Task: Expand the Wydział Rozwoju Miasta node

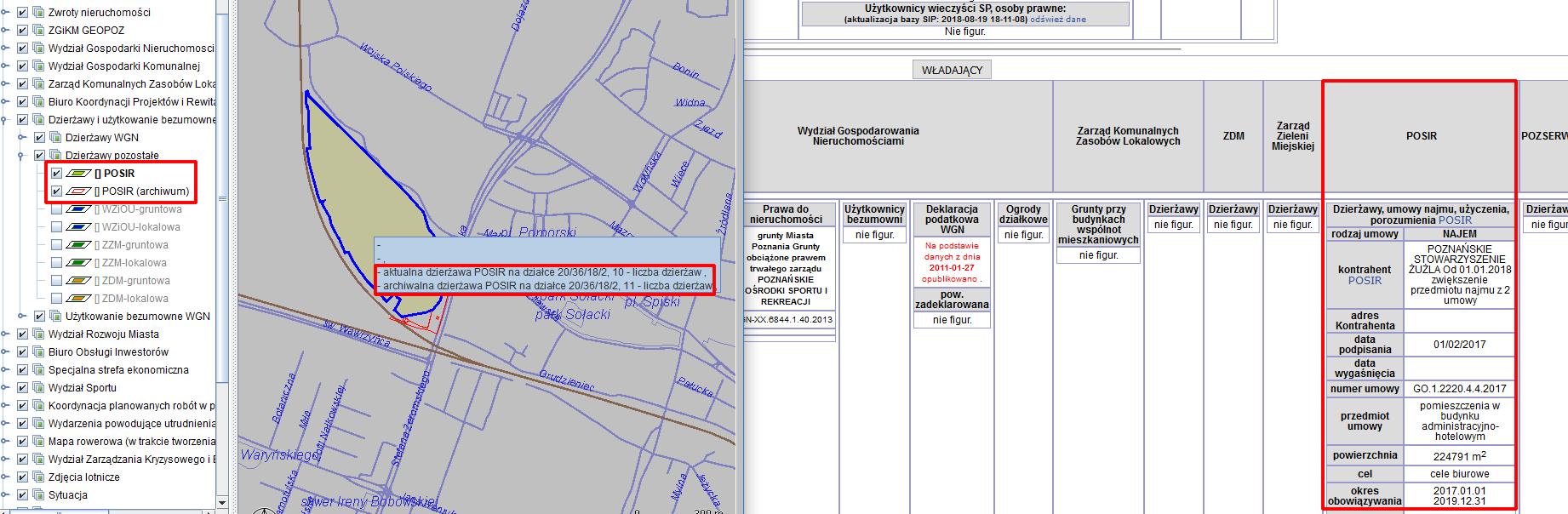Action: click(6, 334)
